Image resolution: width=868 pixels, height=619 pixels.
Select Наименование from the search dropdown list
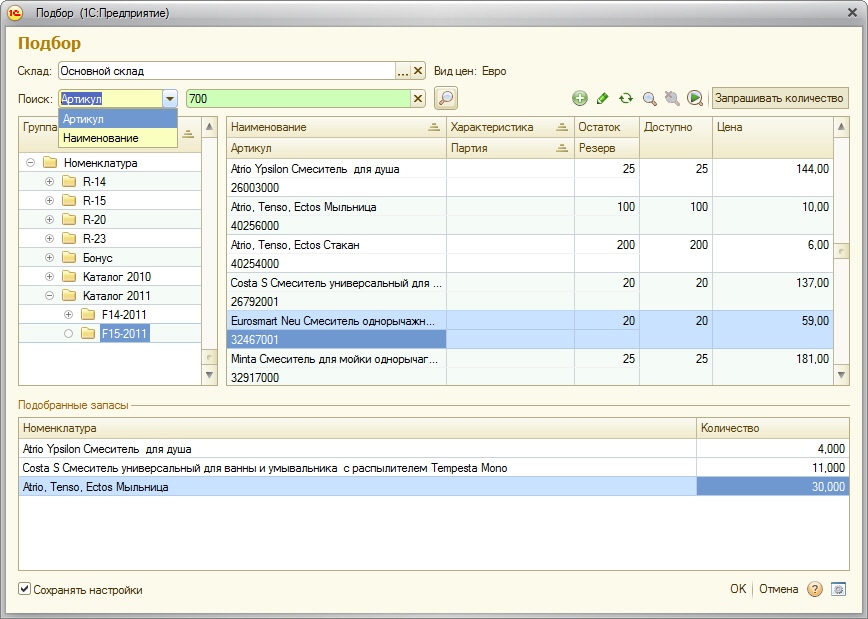(100, 138)
